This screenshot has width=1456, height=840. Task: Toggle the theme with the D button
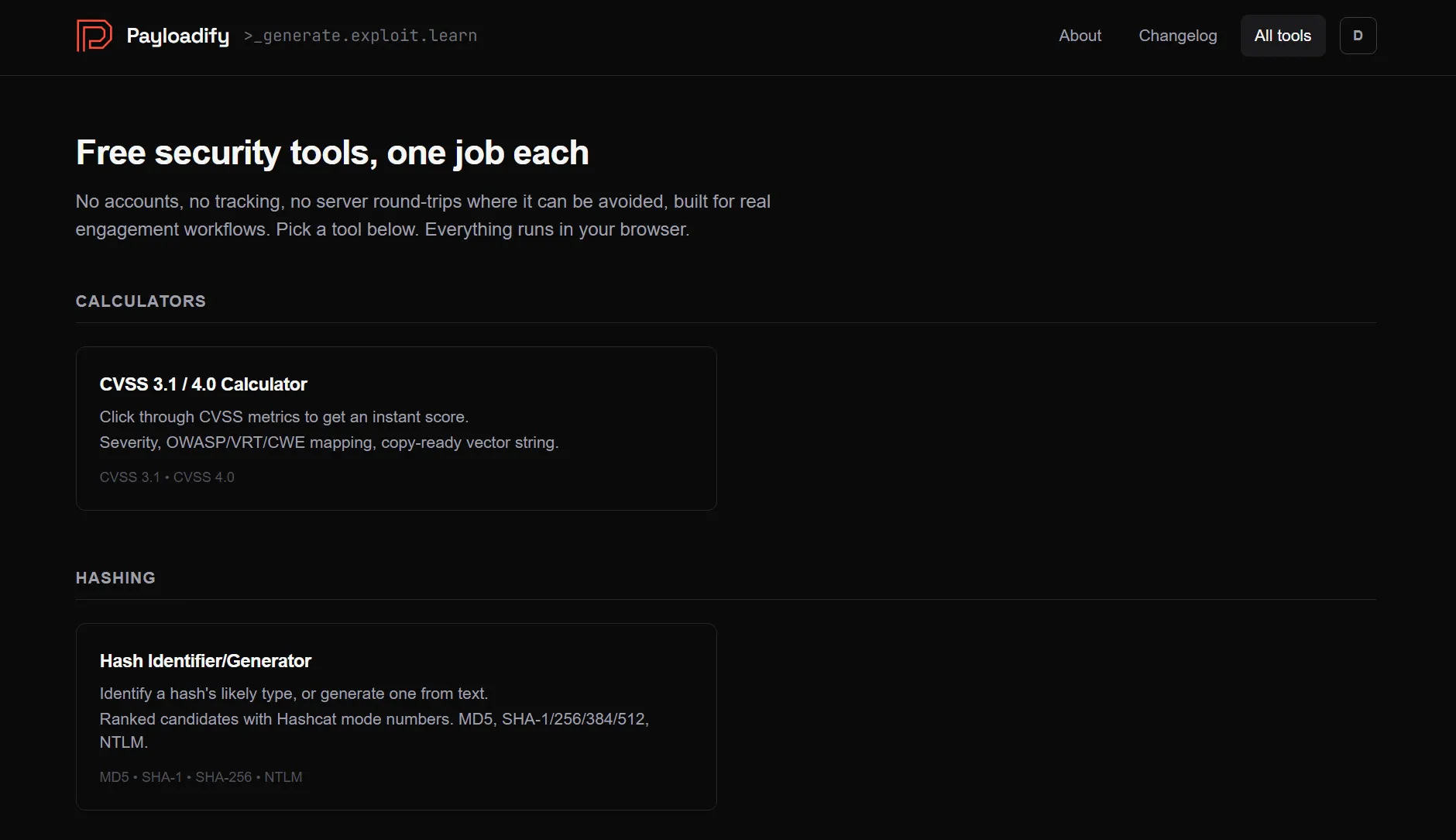[1358, 36]
